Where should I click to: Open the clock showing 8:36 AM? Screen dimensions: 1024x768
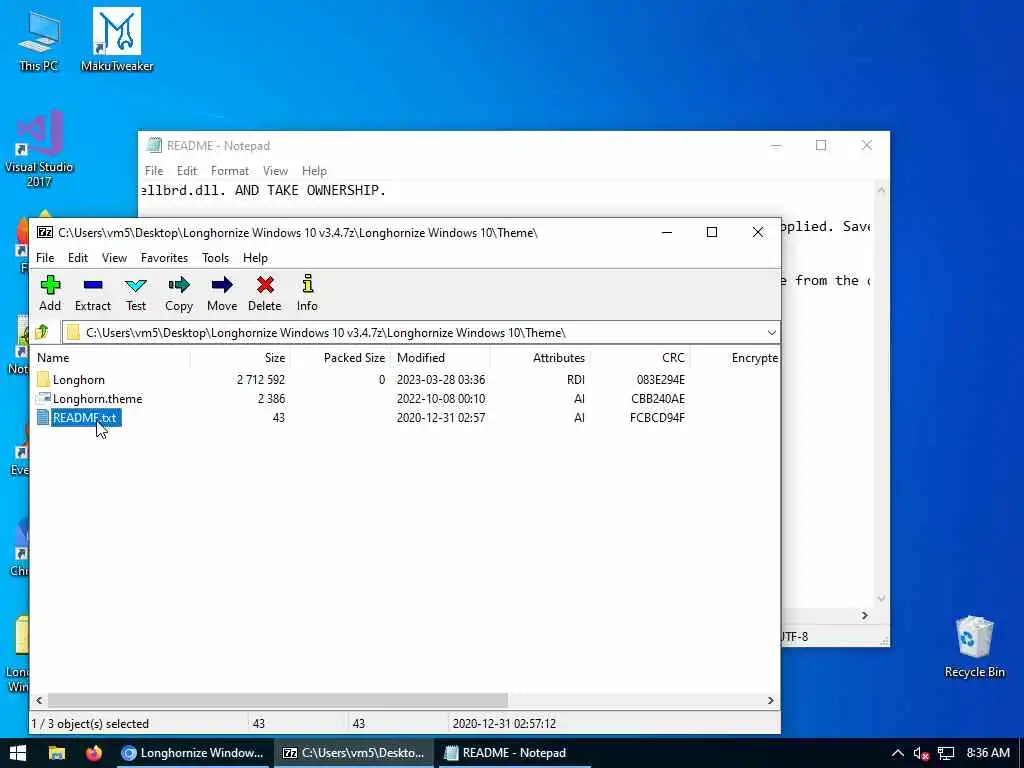(x=988, y=753)
